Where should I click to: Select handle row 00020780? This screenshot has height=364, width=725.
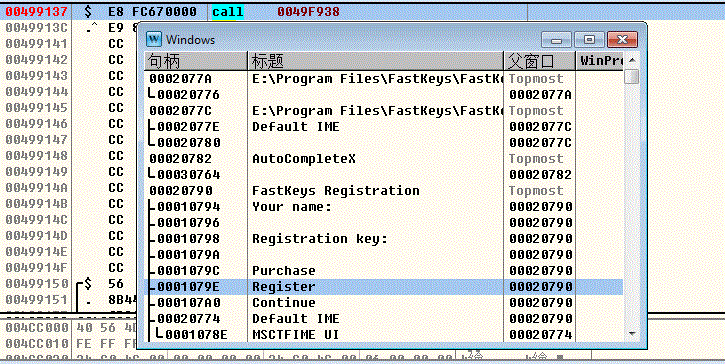[384, 143]
